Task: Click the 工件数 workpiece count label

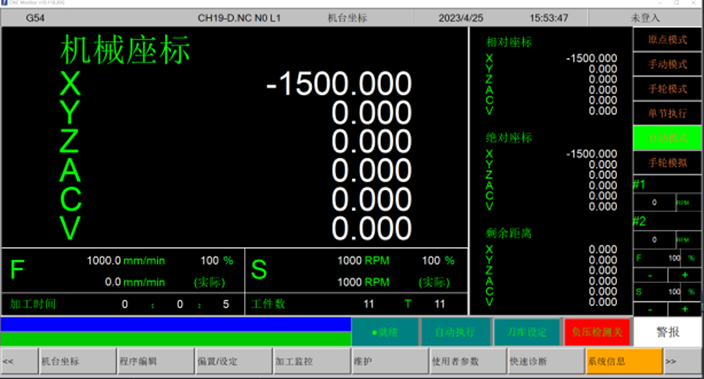Action: point(268,304)
